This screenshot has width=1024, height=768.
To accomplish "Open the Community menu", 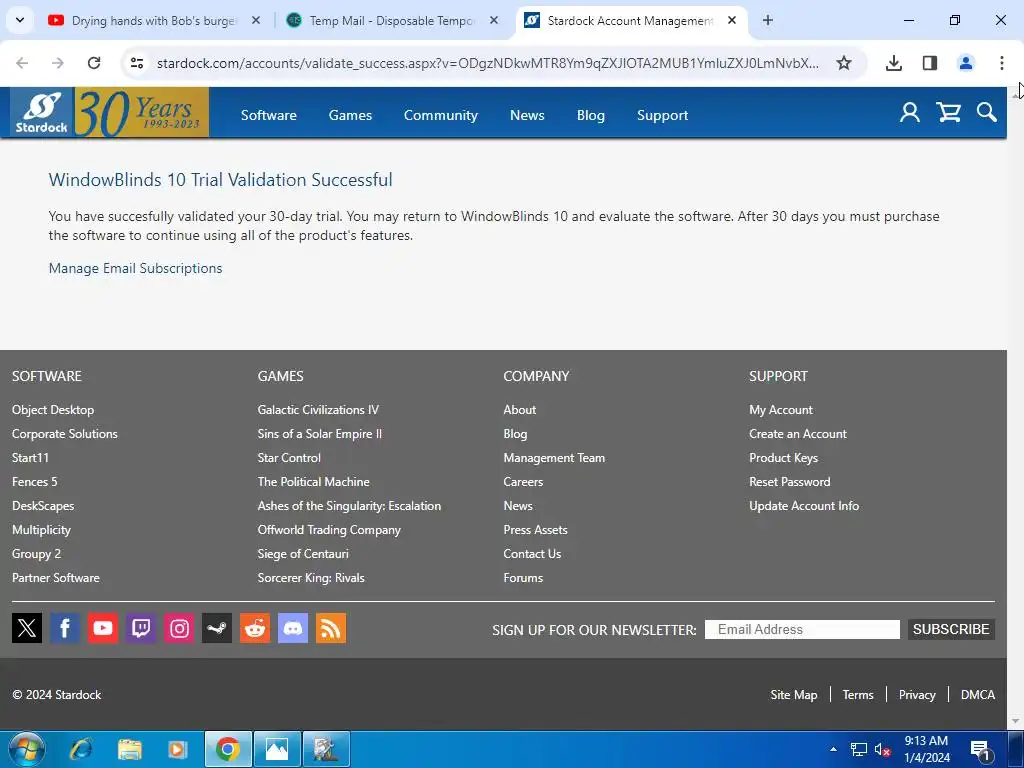I will point(441,115).
